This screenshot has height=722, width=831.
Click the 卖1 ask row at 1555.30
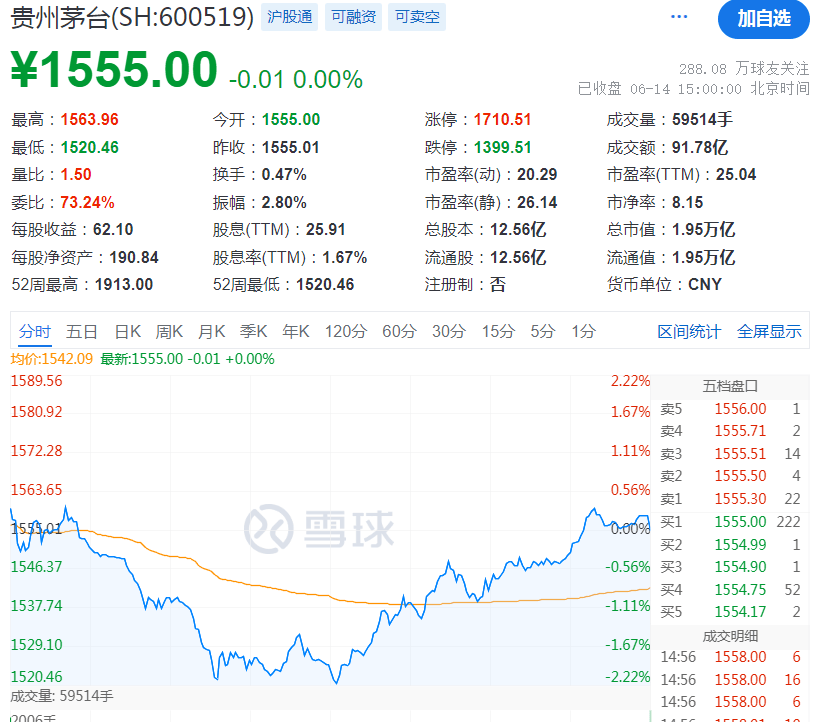(x=731, y=499)
